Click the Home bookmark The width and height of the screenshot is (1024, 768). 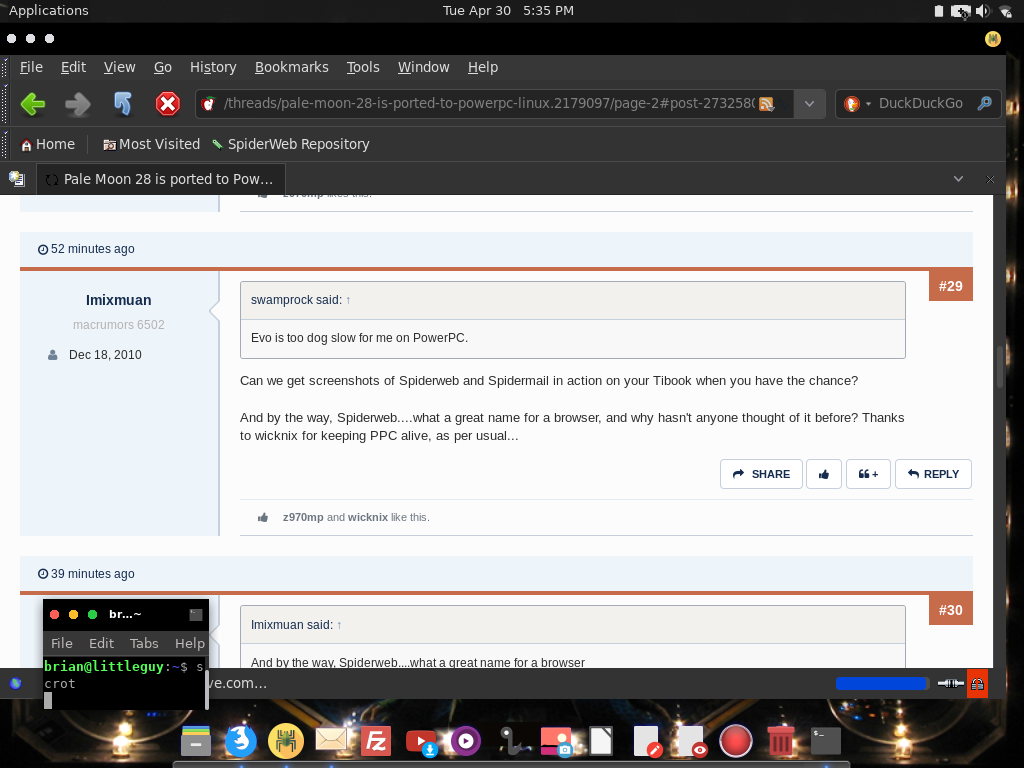point(48,144)
